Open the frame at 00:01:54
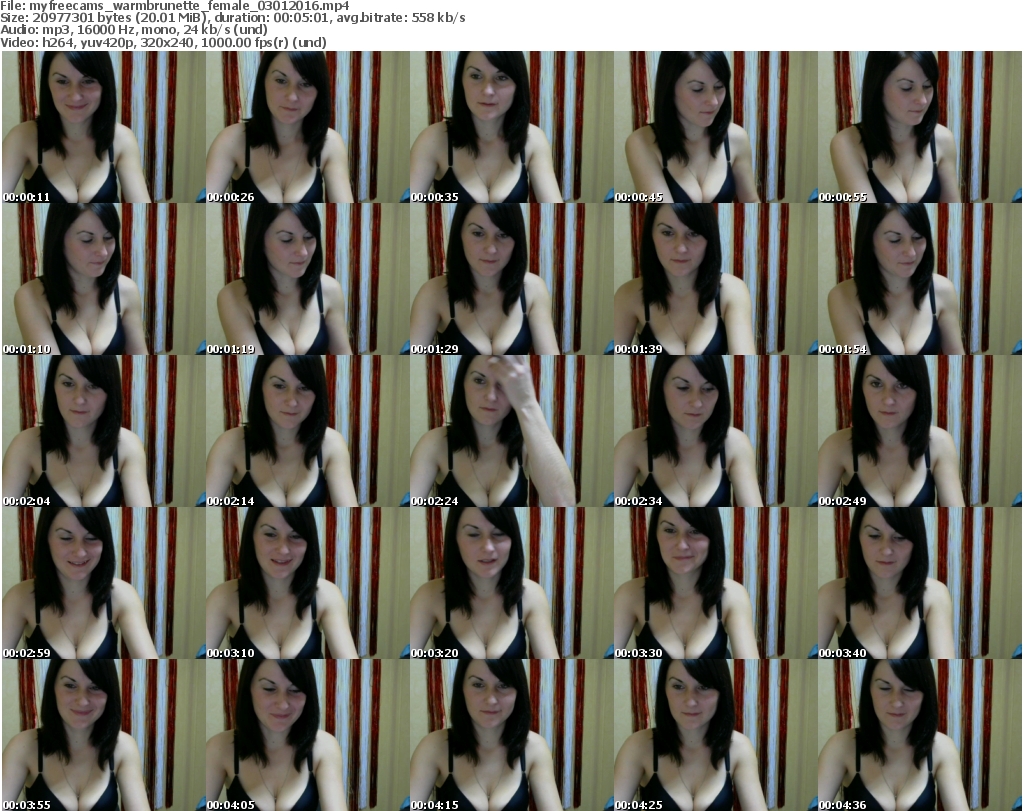 [x=920, y=279]
